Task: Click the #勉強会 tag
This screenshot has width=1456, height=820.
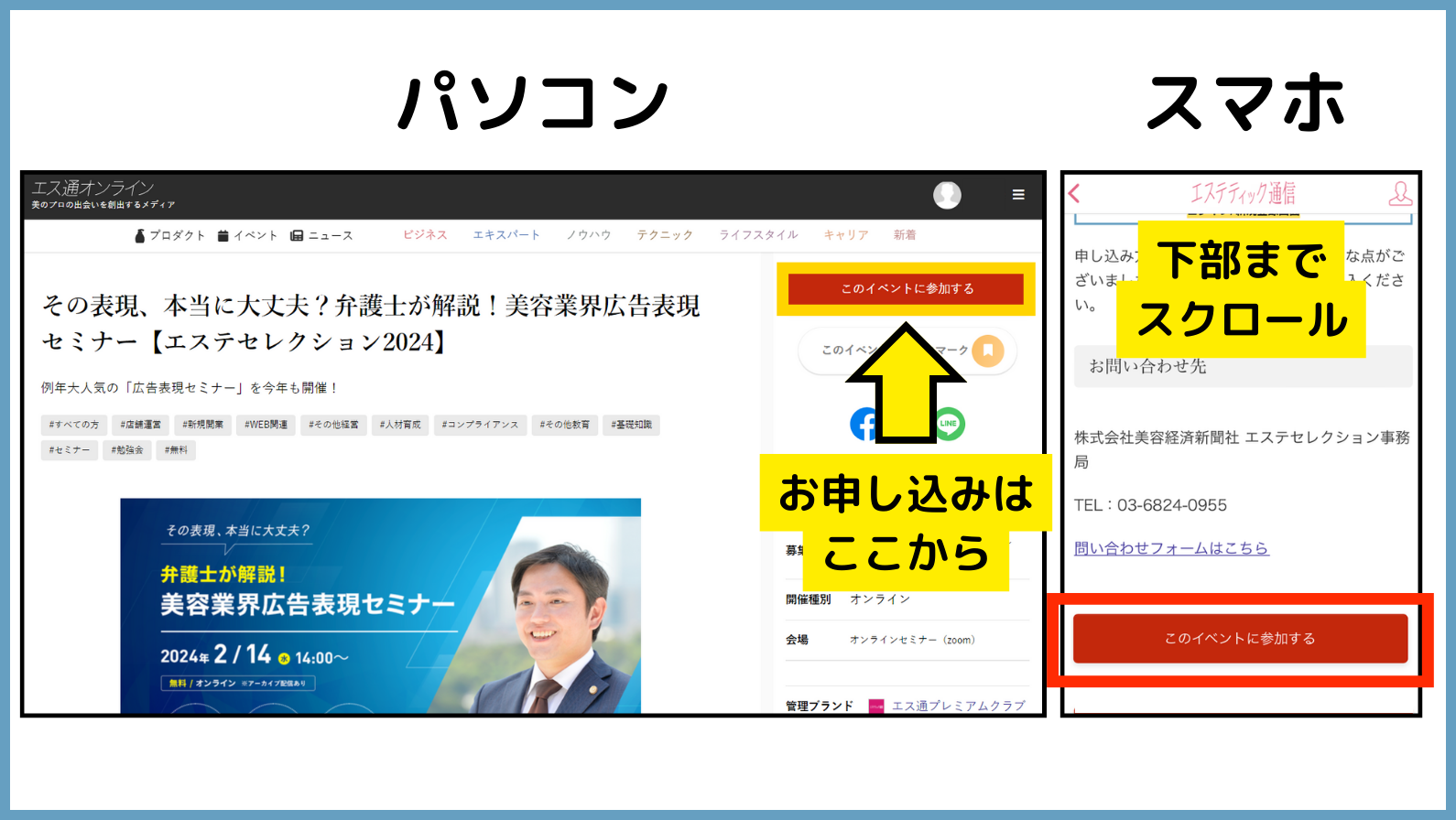Action: coord(127,450)
